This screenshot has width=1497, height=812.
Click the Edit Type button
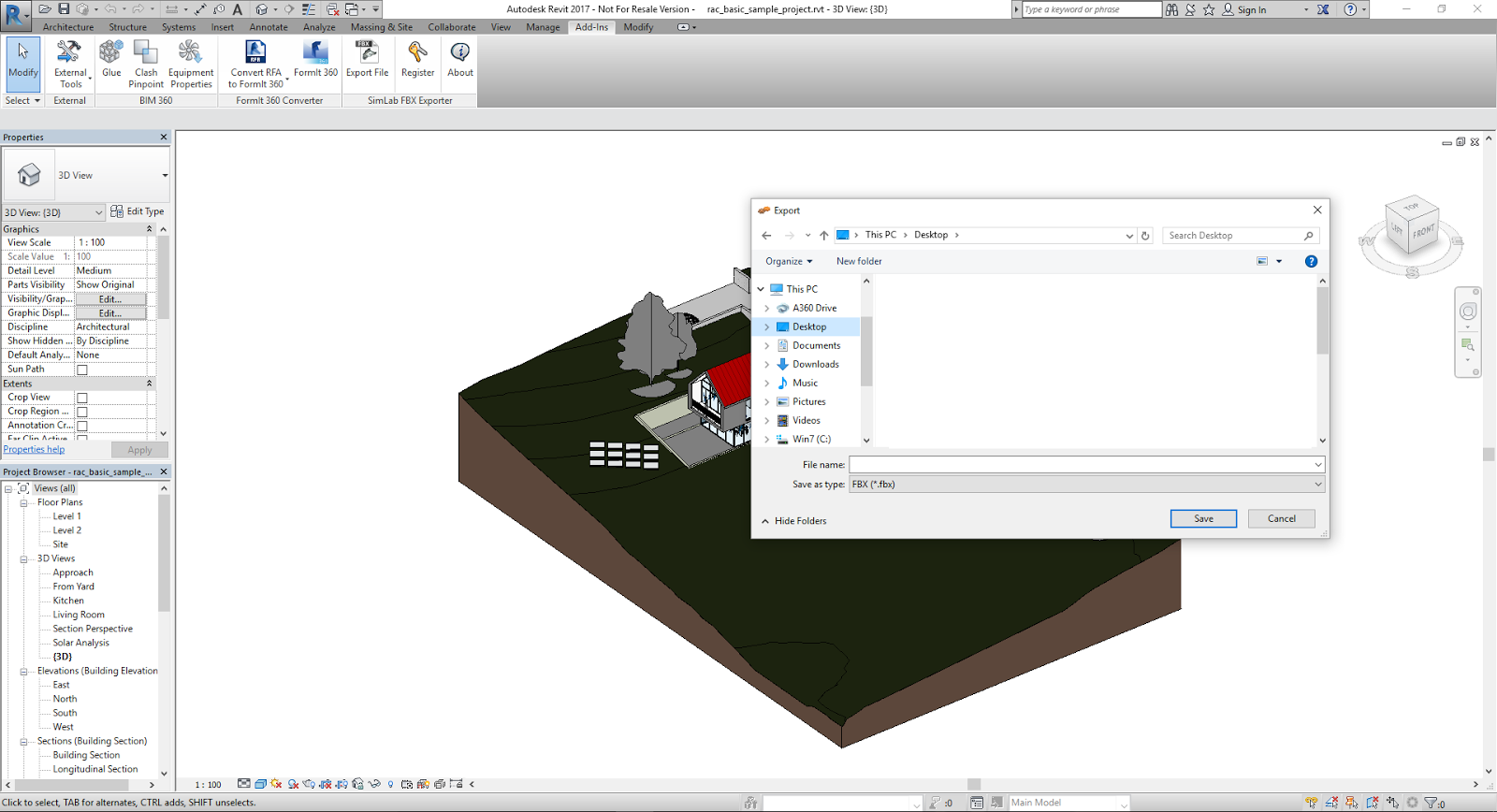[138, 211]
